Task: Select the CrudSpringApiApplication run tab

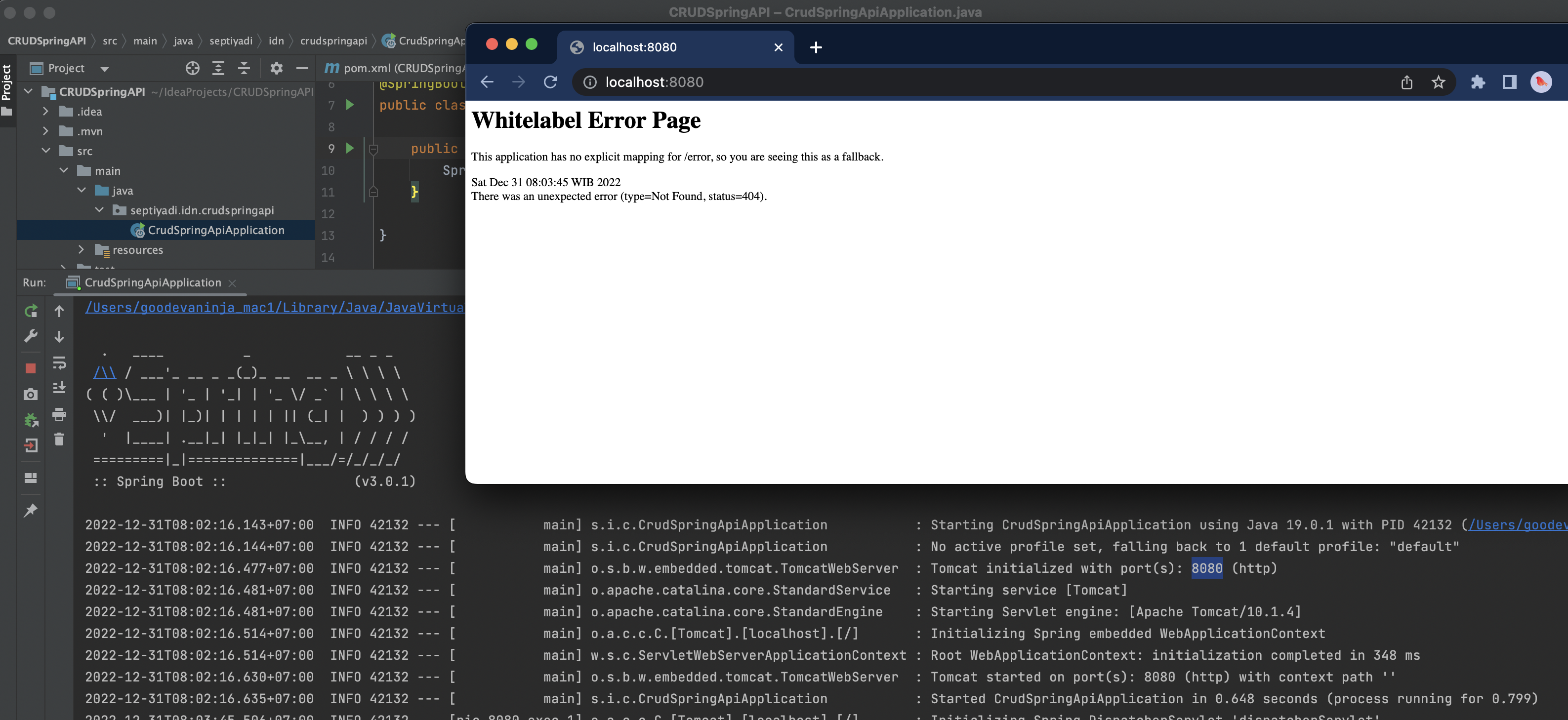Action: click(152, 282)
